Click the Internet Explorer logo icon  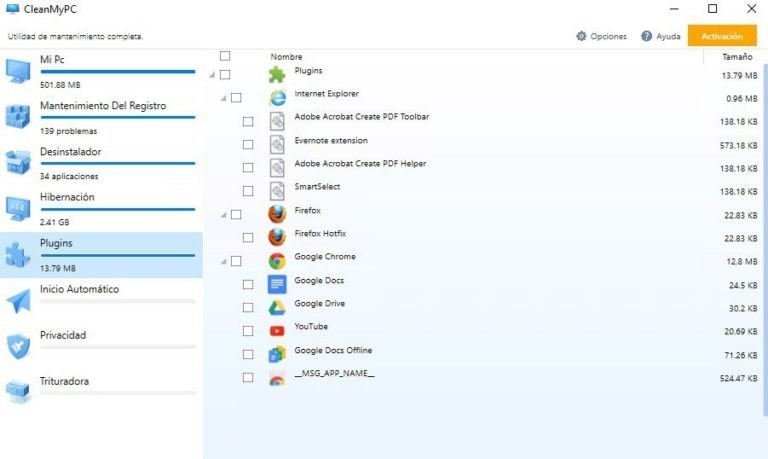[x=277, y=97]
